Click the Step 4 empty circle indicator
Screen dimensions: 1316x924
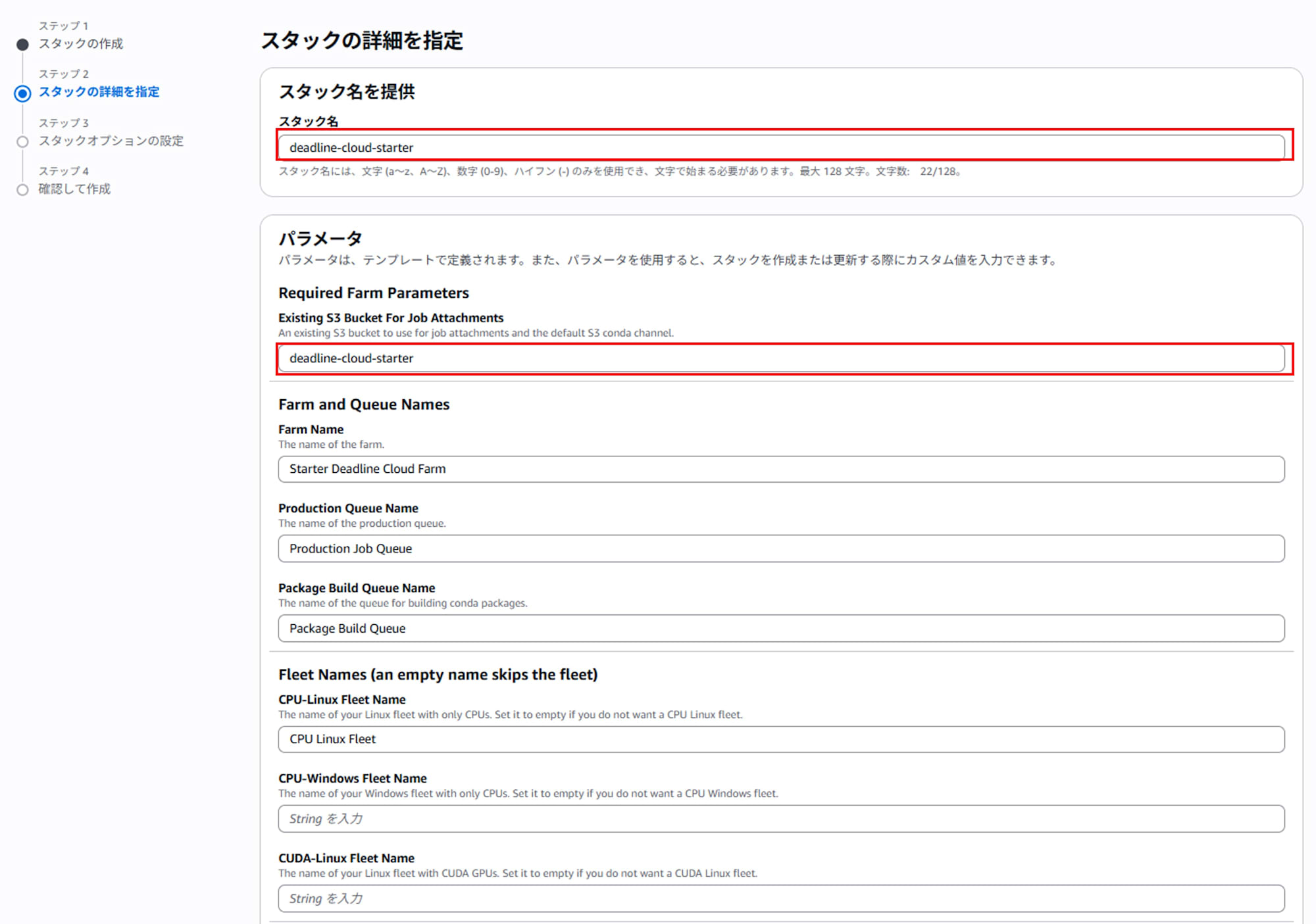pos(22,190)
